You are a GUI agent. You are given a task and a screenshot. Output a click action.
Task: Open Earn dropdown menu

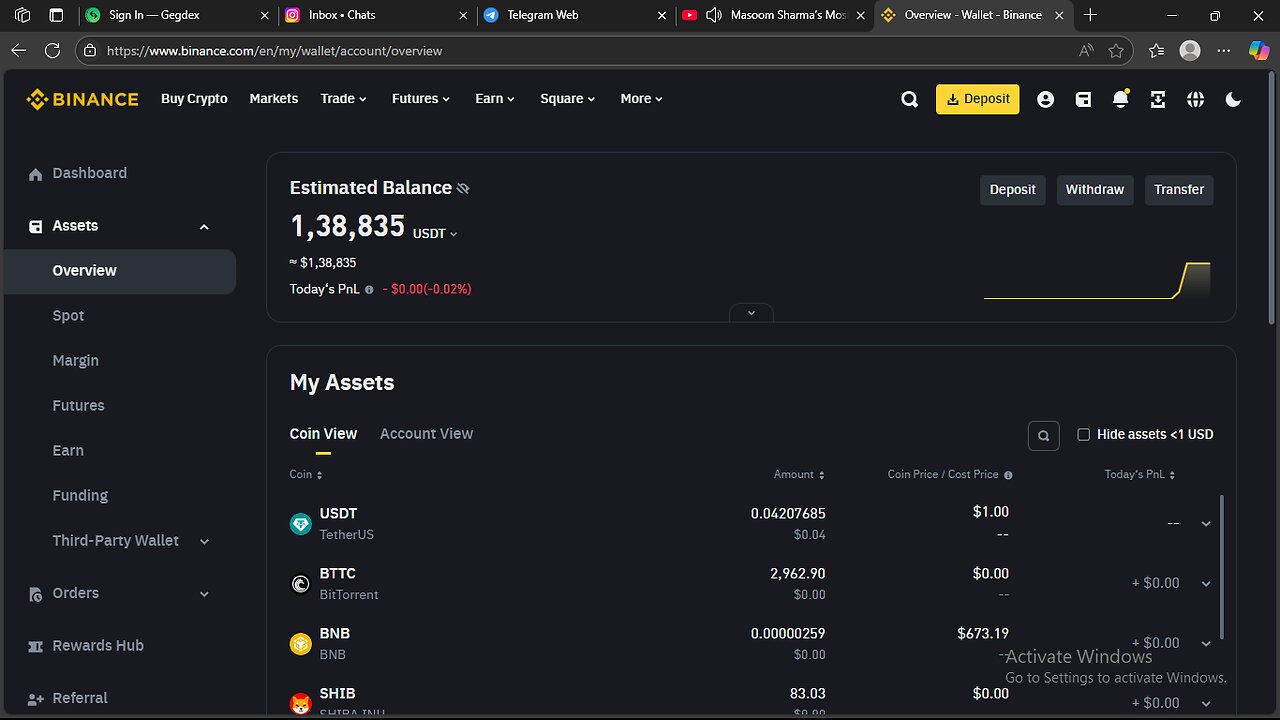495,98
